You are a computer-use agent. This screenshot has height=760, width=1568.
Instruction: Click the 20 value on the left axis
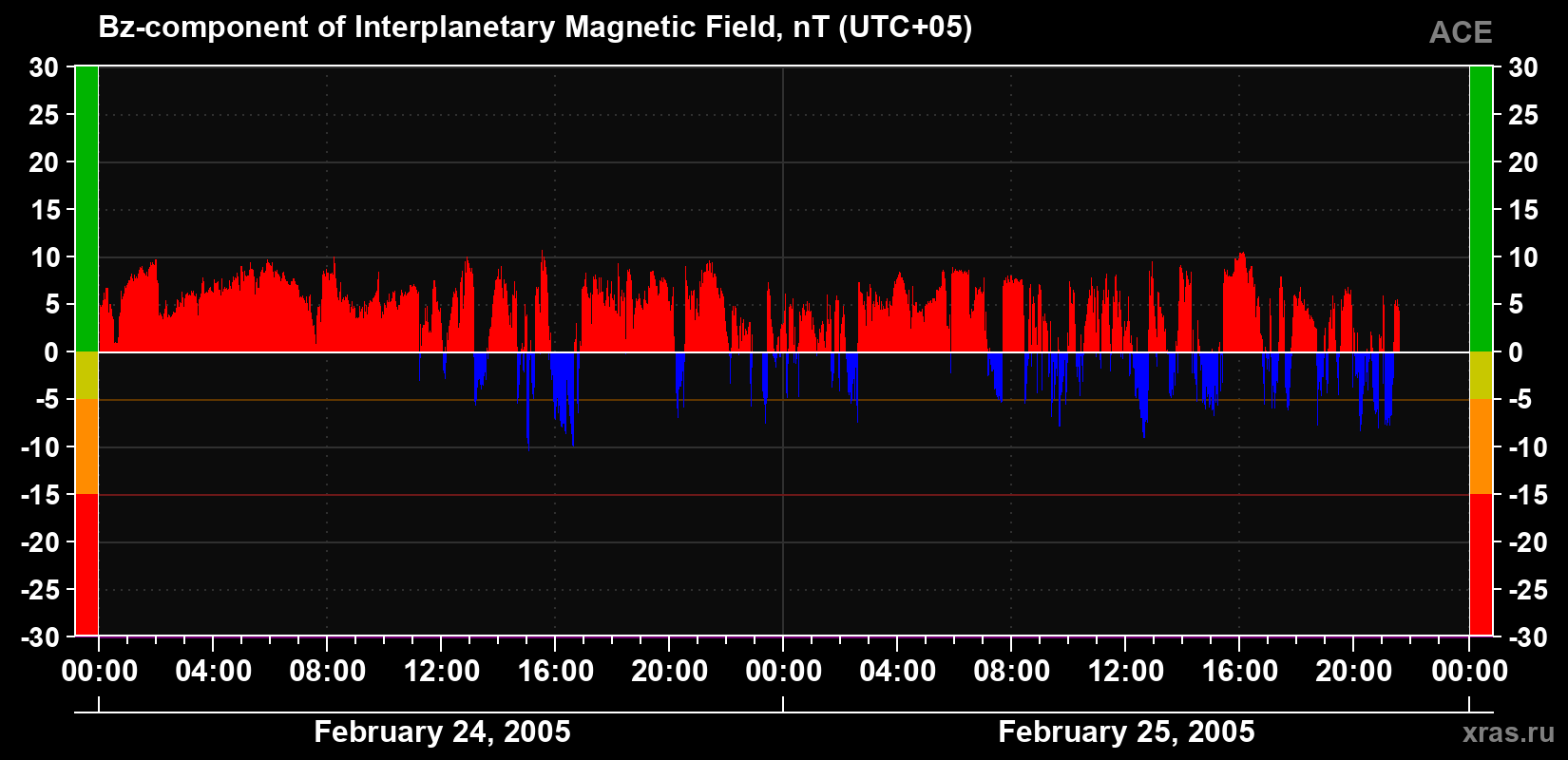tap(44, 162)
